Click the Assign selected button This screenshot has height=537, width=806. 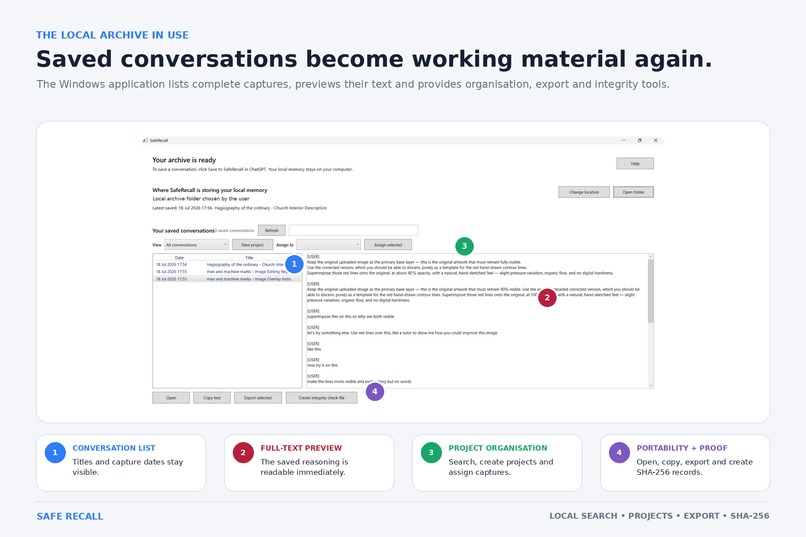coord(388,245)
